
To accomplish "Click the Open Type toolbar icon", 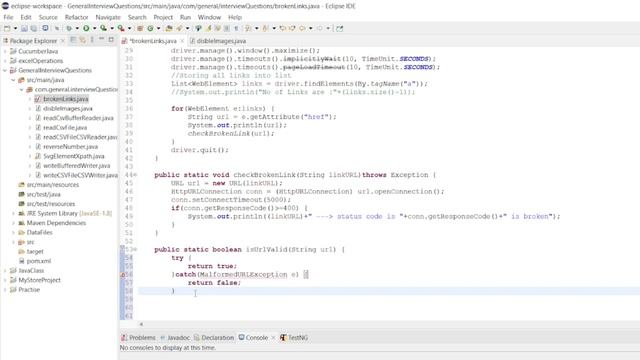I will coord(169,28).
